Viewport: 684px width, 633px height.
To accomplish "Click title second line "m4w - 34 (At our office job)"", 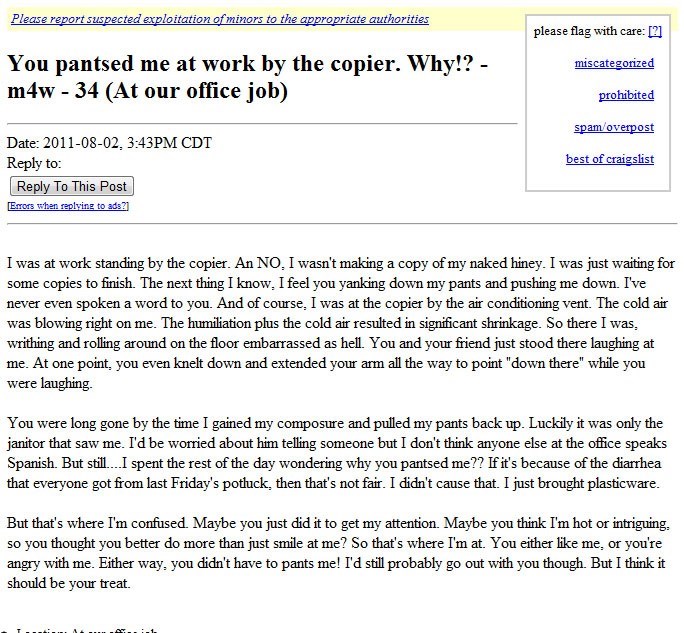I will (147, 91).
